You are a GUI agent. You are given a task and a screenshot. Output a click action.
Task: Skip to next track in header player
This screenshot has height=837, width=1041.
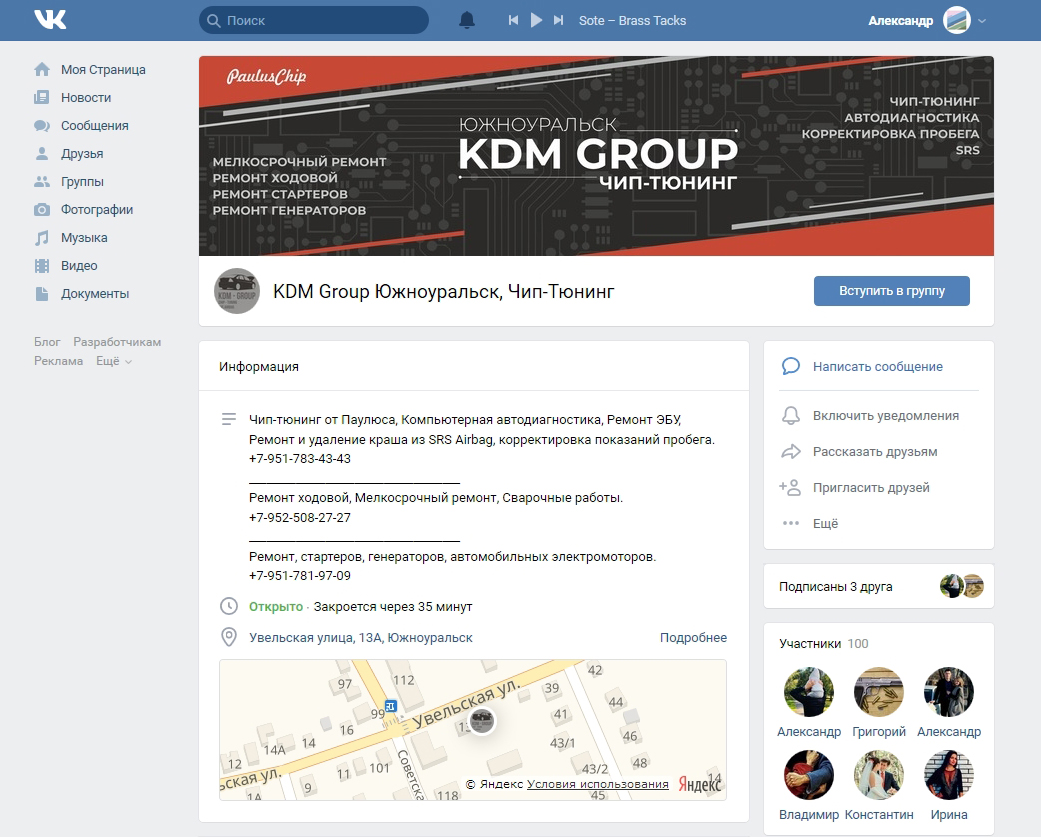click(558, 20)
